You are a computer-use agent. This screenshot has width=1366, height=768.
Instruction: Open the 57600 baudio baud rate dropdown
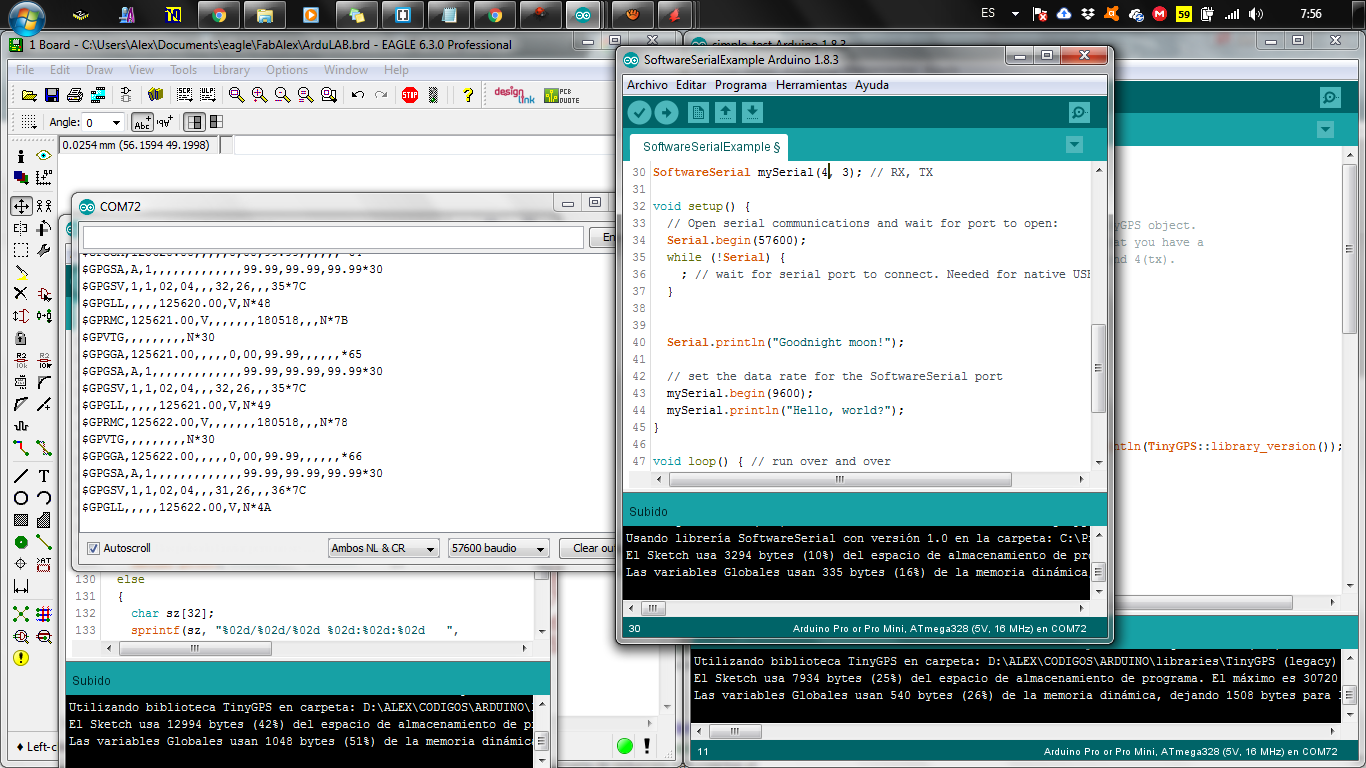(x=499, y=548)
